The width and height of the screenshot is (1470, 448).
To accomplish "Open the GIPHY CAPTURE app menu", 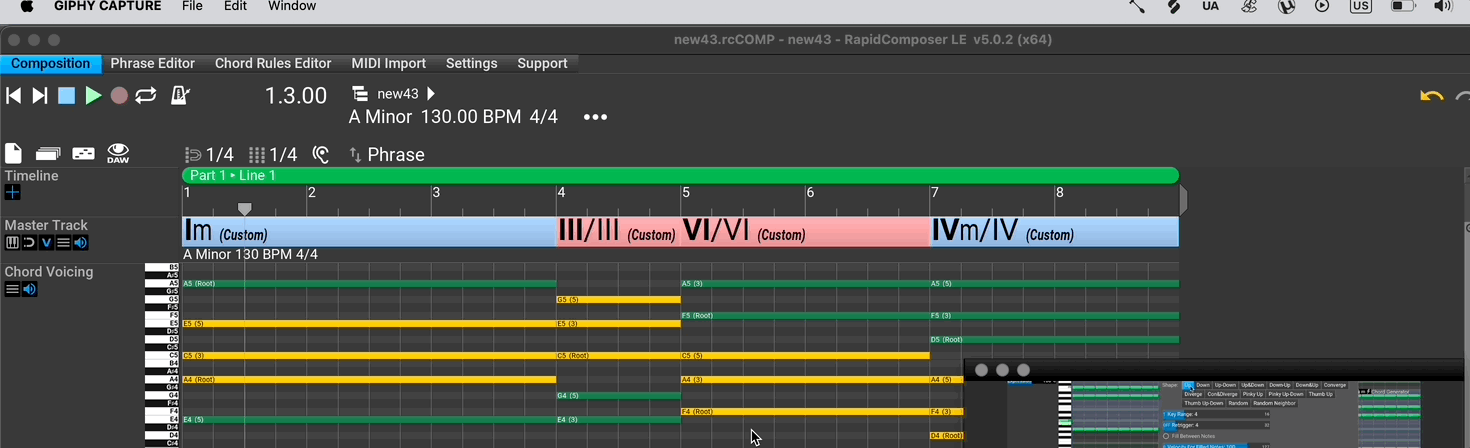I will (107, 6).
